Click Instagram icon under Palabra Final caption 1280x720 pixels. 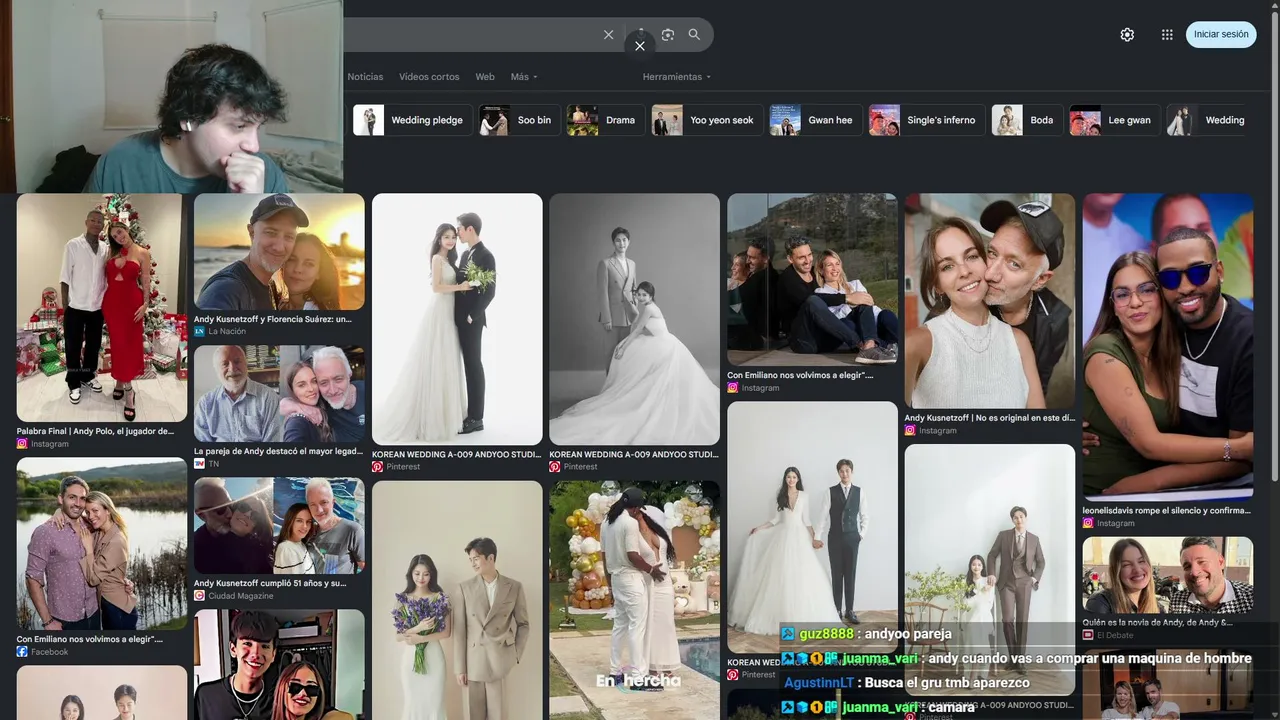(22, 444)
